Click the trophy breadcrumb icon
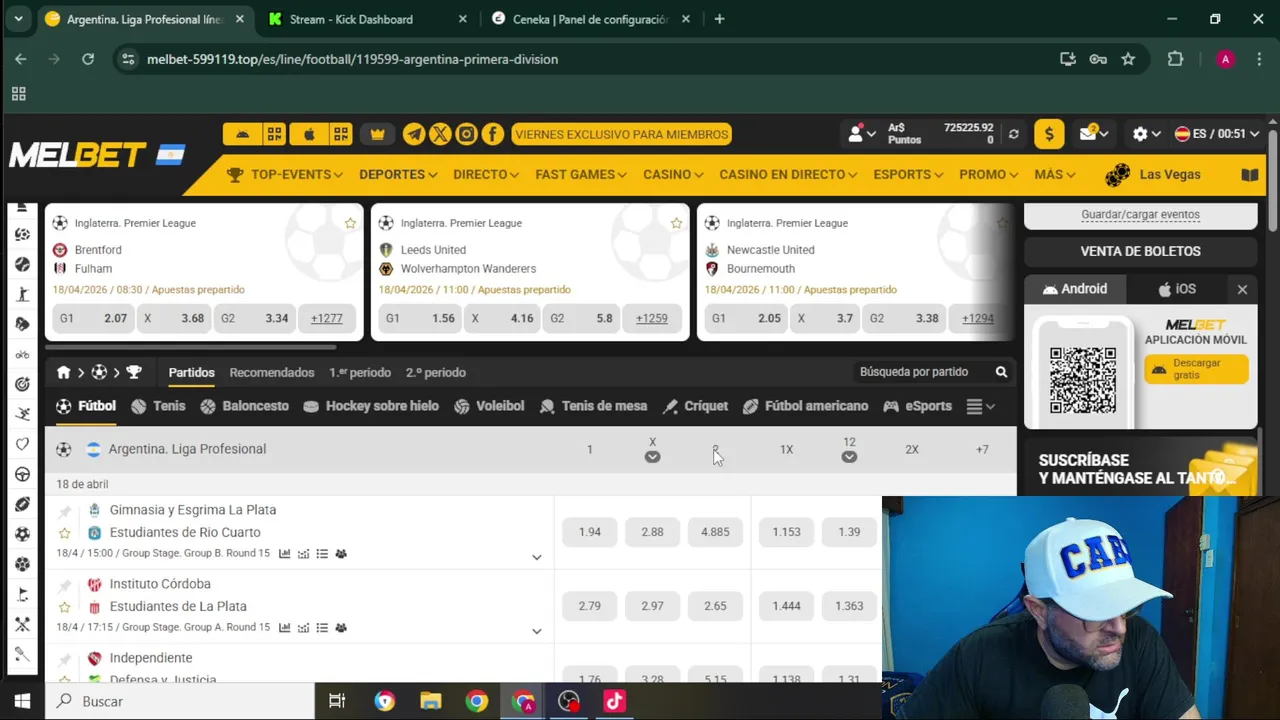1280x720 pixels. click(x=134, y=372)
